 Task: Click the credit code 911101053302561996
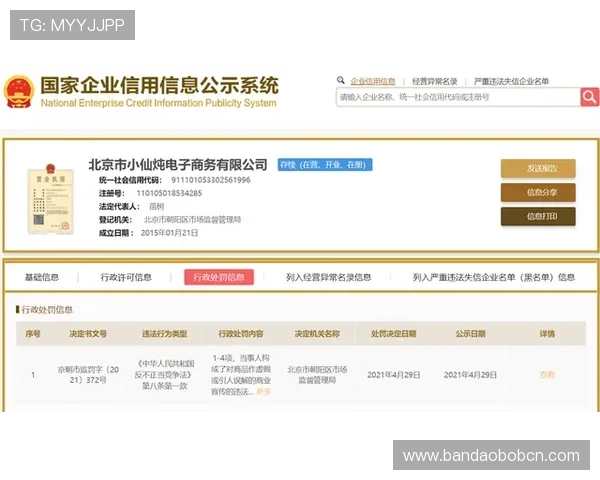coord(211,180)
